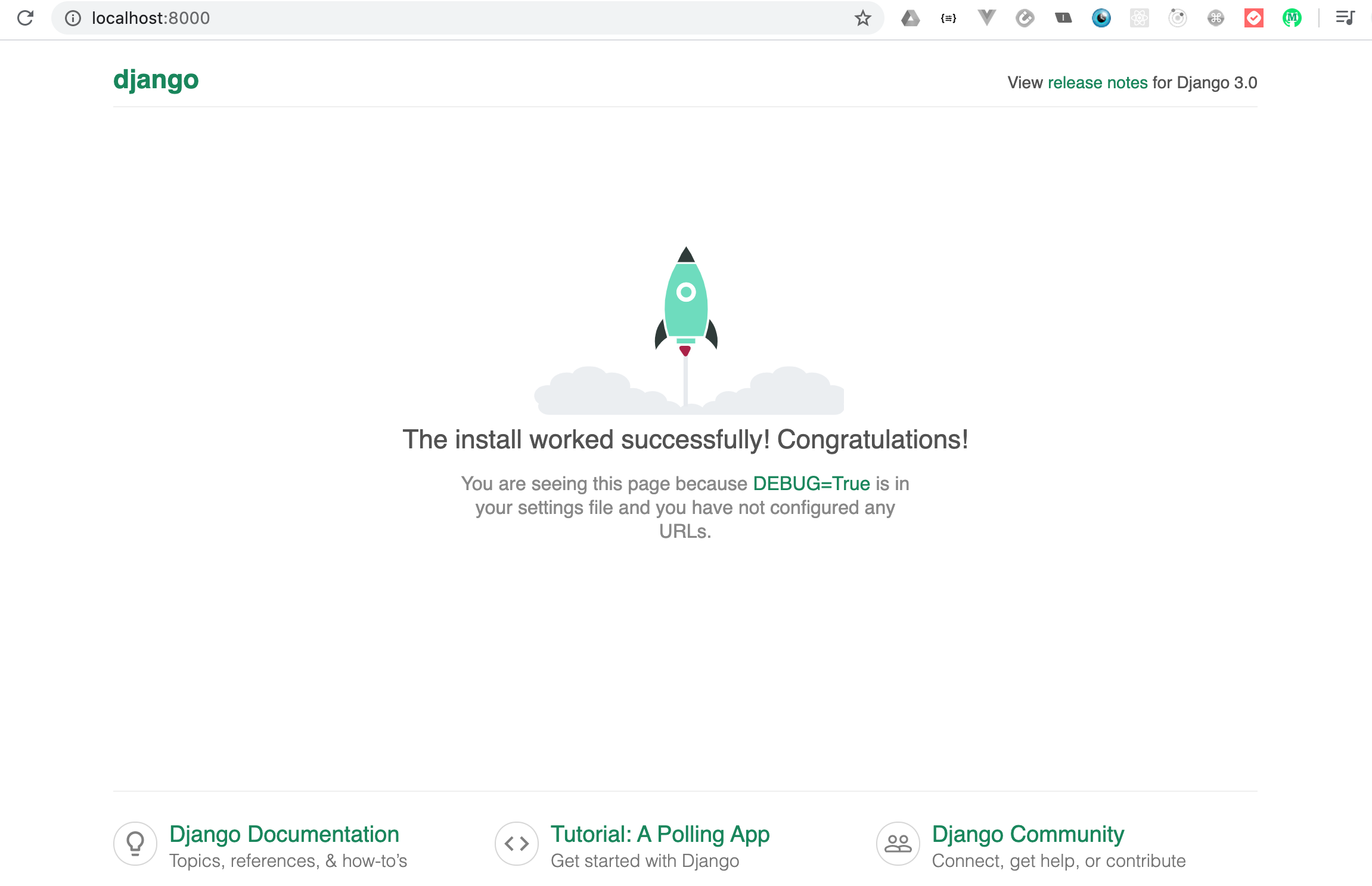The height and width of the screenshot is (886, 1372).
Task: Open the keyboard shortcut command extension
Action: tap(1215, 18)
